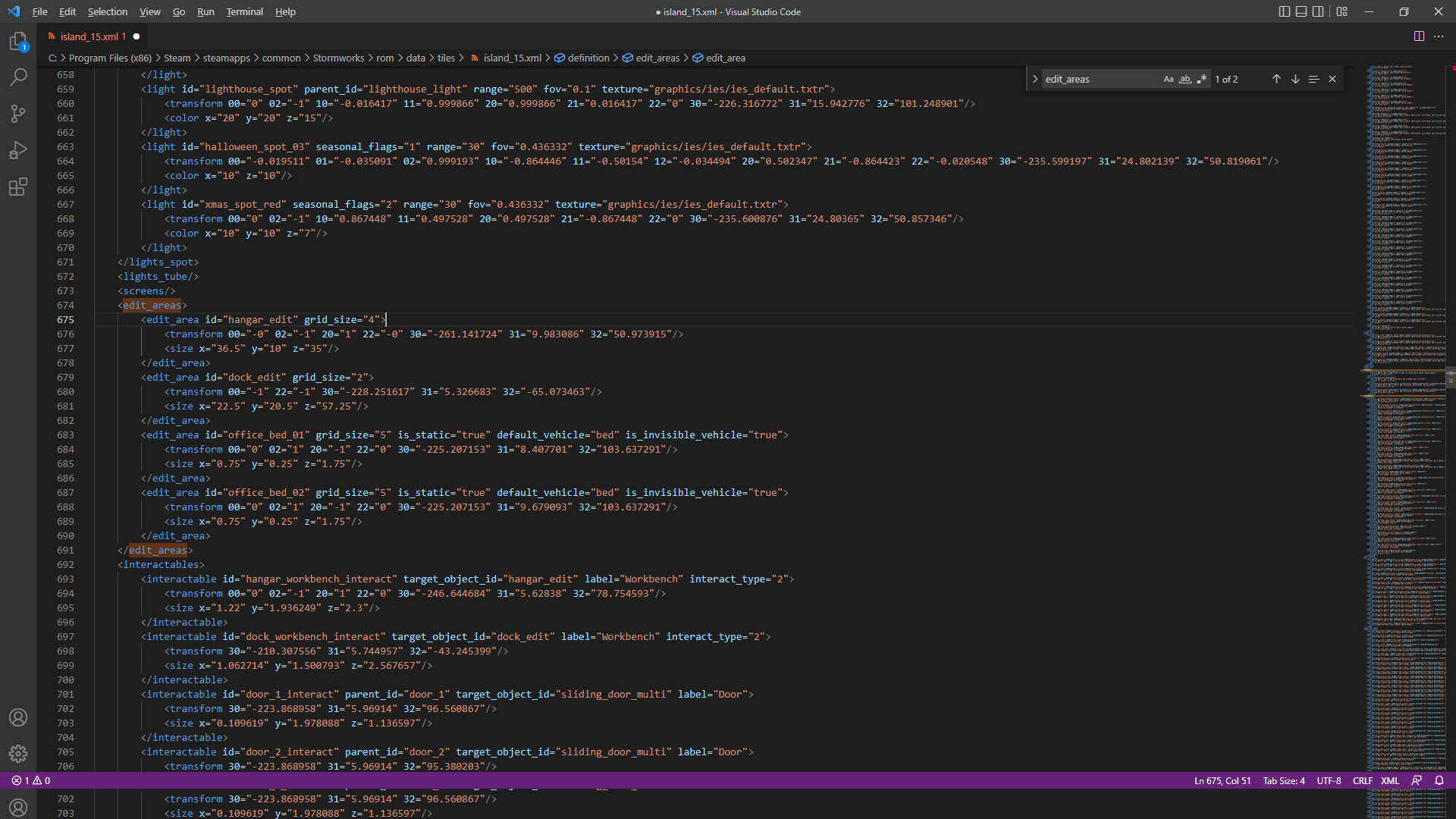Open the Extensions view

tap(18, 187)
